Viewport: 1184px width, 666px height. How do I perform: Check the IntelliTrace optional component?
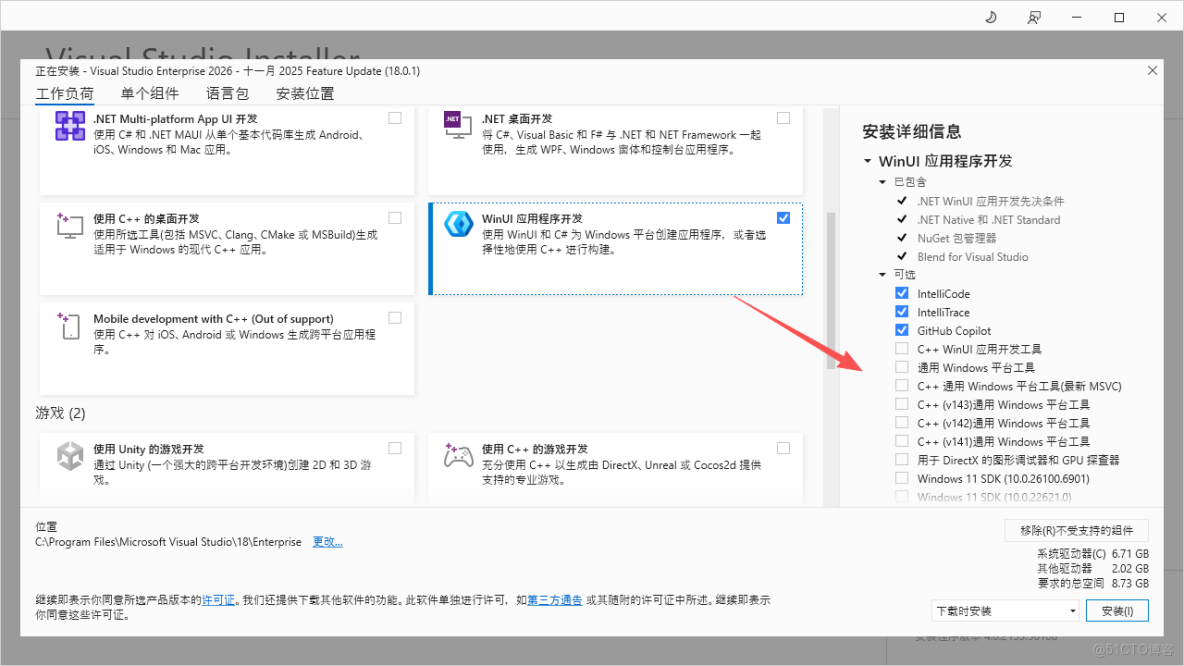(902, 311)
